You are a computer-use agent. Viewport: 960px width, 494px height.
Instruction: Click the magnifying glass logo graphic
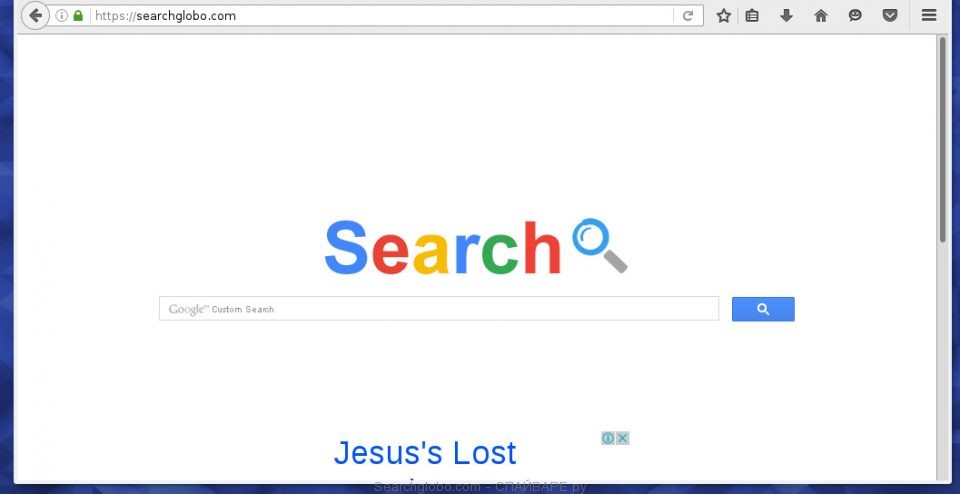[600, 245]
